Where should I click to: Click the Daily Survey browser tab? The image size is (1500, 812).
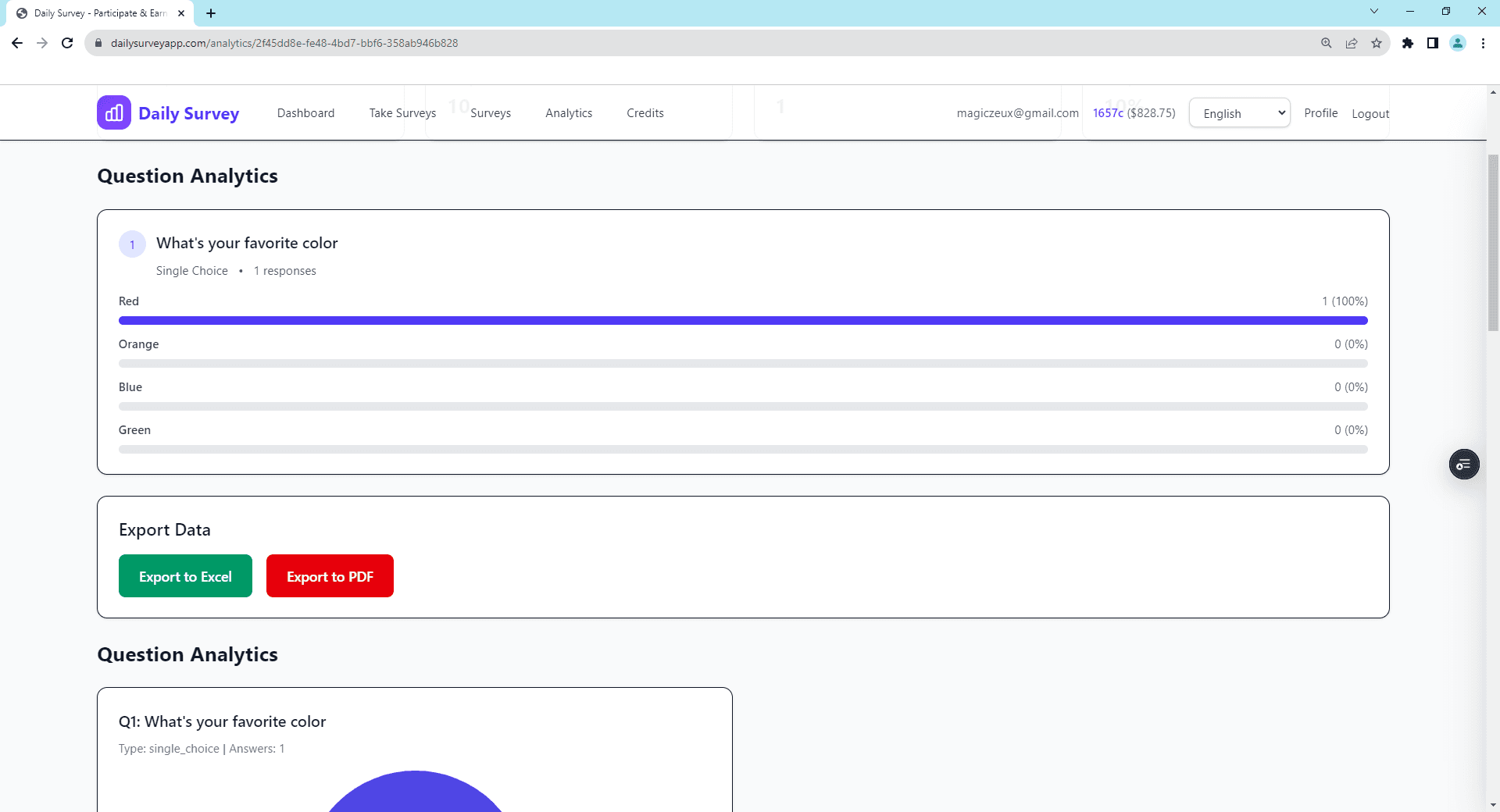[94, 12]
